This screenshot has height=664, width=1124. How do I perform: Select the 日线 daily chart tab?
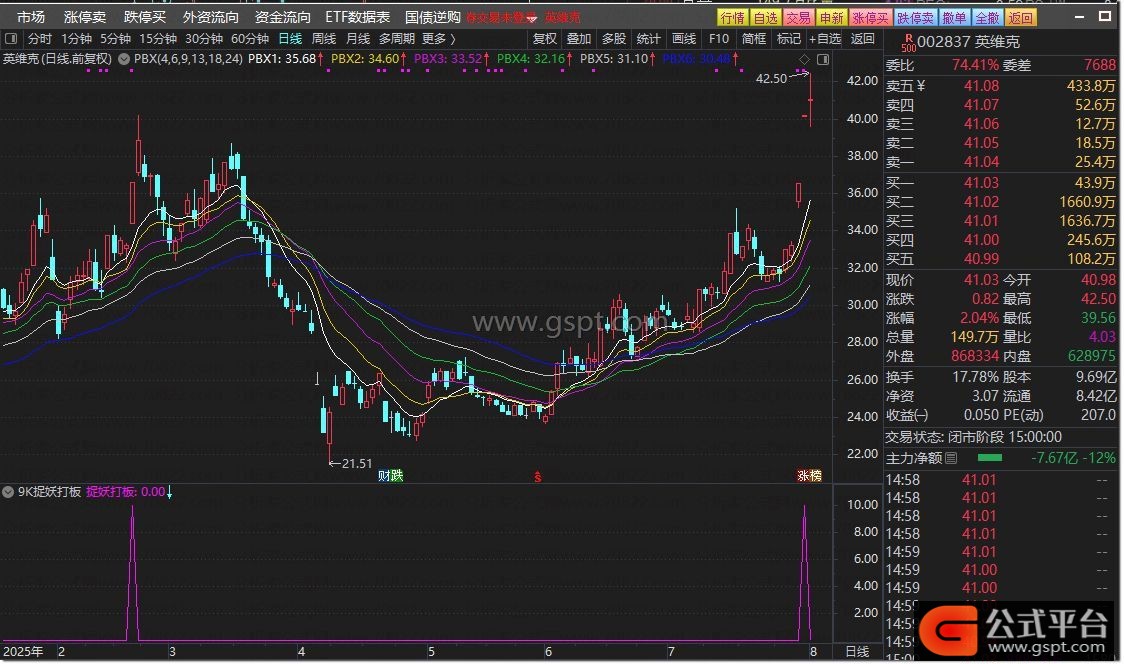coord(290,39)
